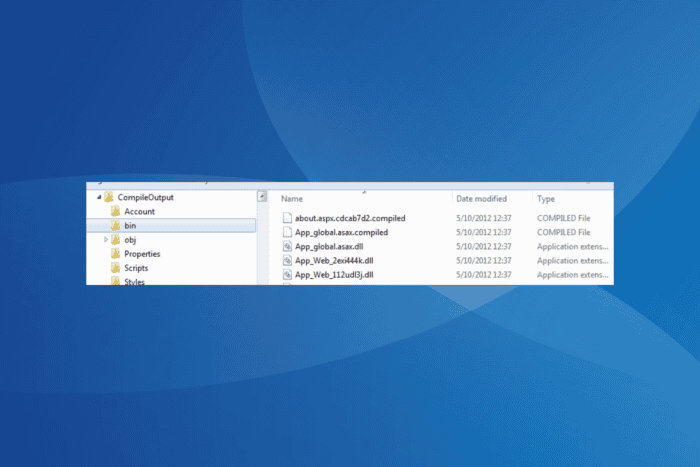Click the scroll up arrow of tree pane
This screenshot has width=700, height=467.
click(262, 196)
